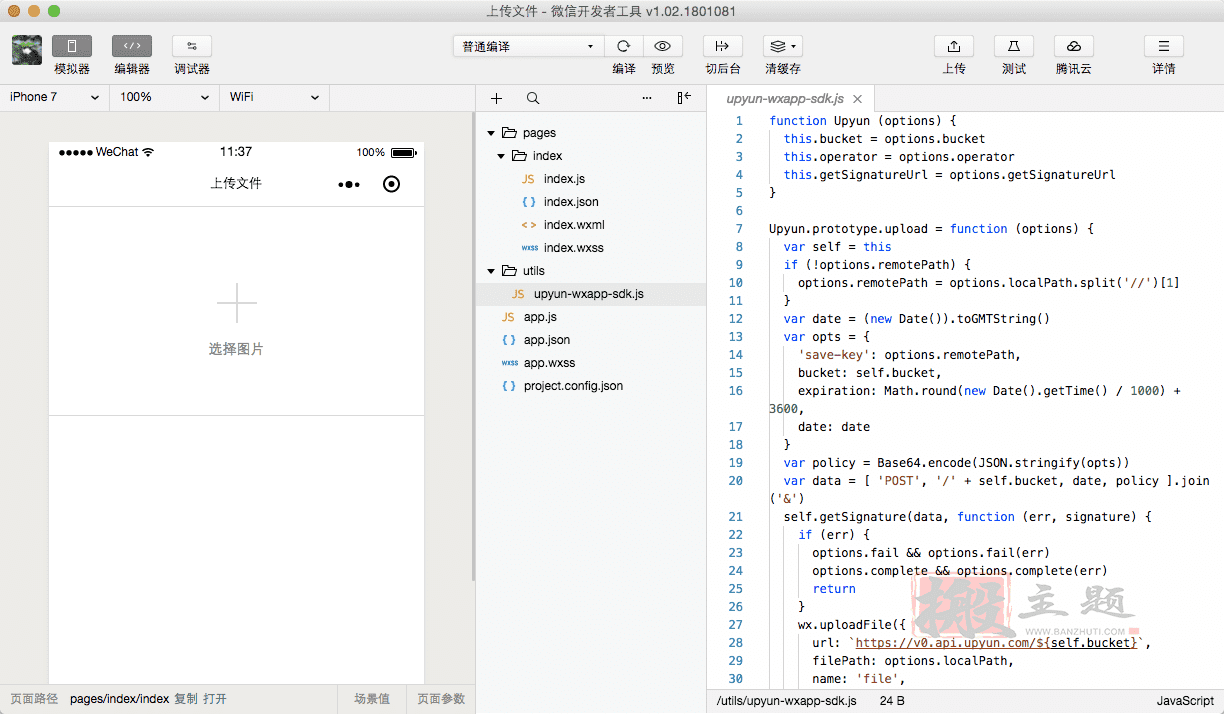Click the test (测试) flask icon

(1014, 46)
